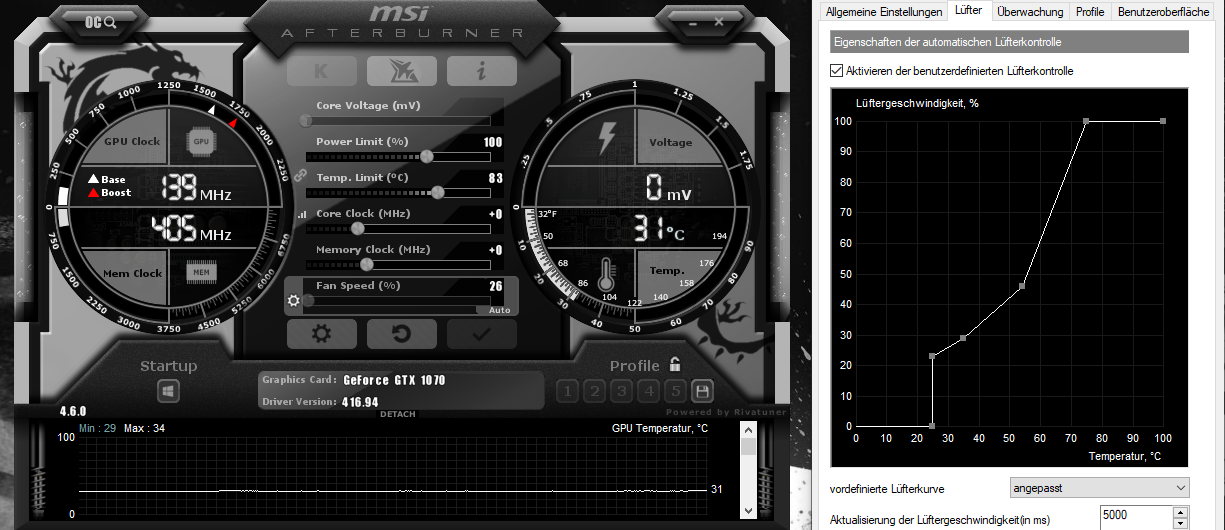Click the Temp. Limit value 83

point(495,178)
